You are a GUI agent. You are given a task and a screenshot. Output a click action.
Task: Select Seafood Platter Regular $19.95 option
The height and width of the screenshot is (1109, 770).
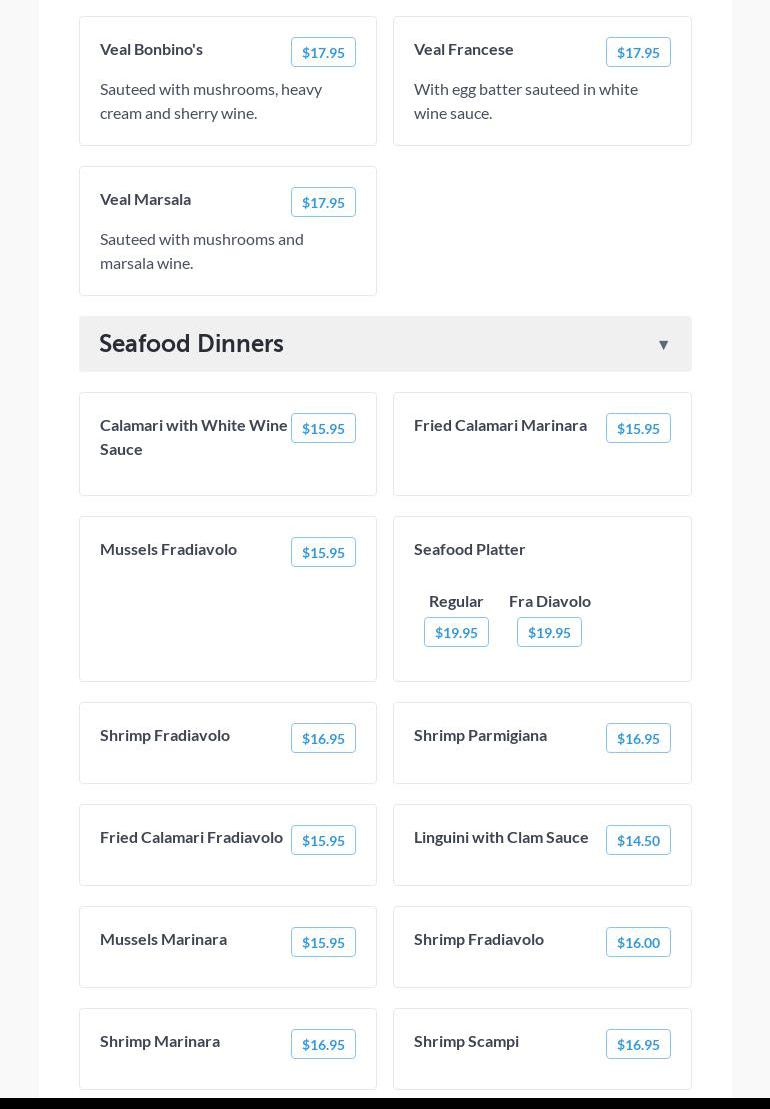click(456, 633)
